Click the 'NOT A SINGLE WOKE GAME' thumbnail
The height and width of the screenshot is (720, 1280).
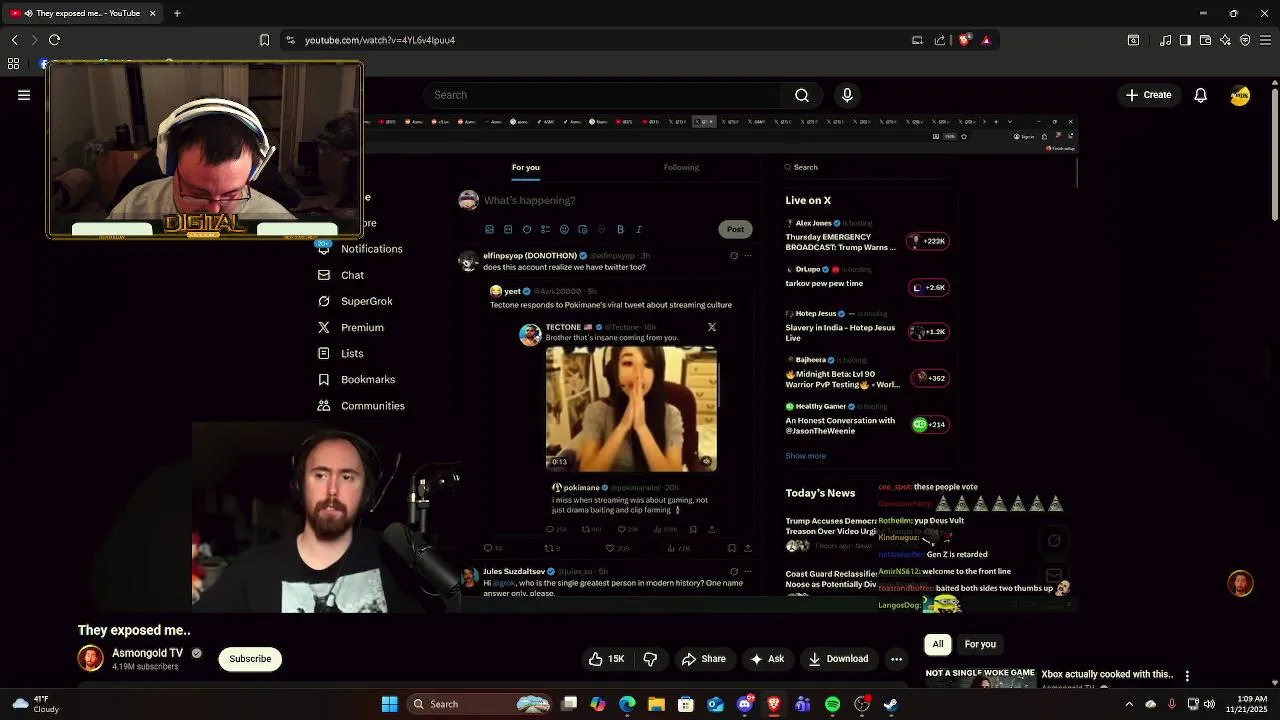point(980,677)
